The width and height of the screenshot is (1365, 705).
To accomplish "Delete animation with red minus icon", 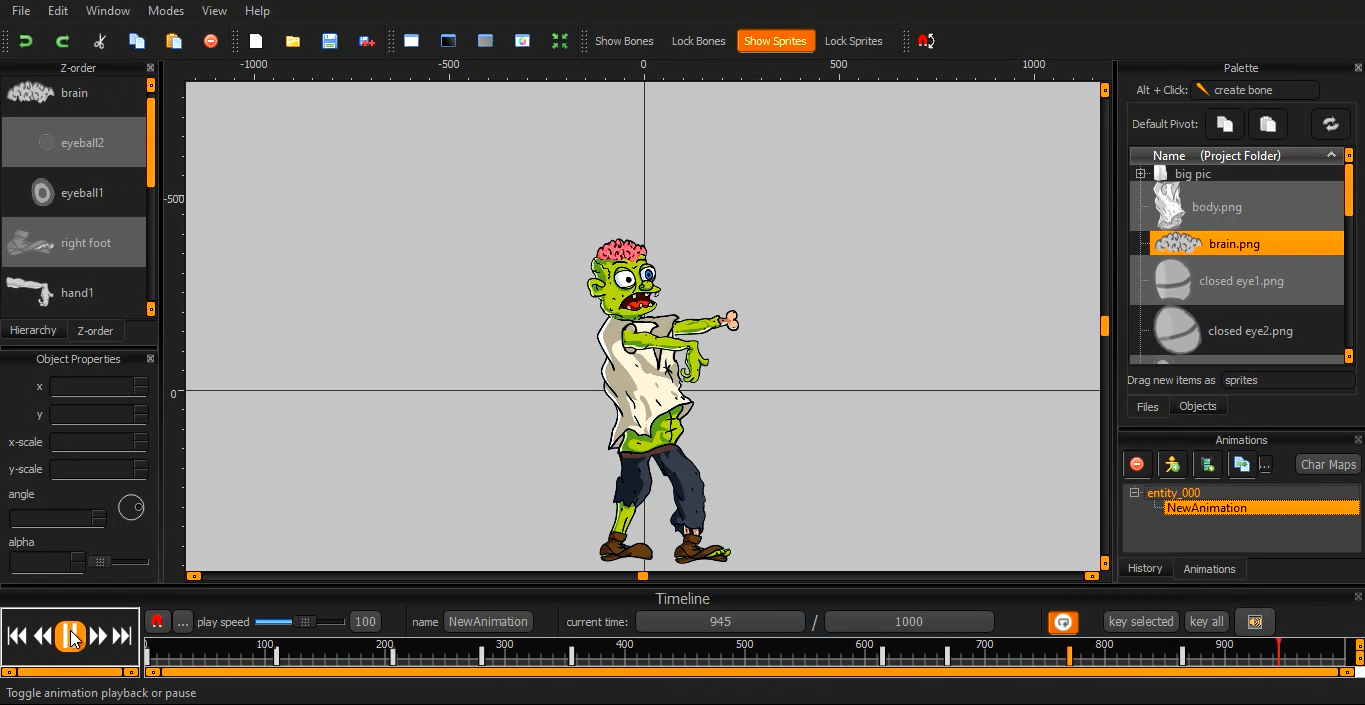I will pos(1137,464).
